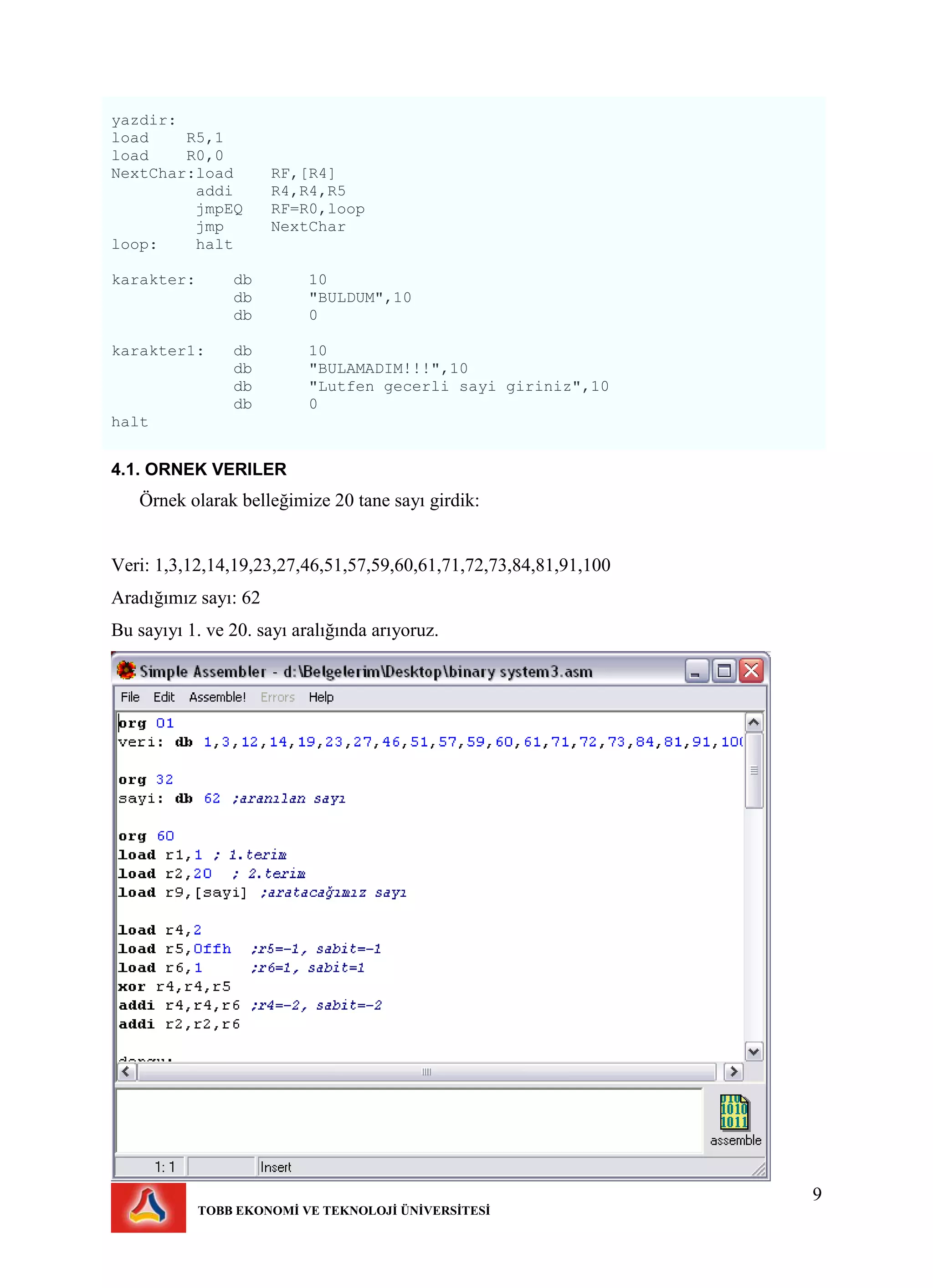
Task: Click the Assemble! menu item
Action: (x=217, y=697)
